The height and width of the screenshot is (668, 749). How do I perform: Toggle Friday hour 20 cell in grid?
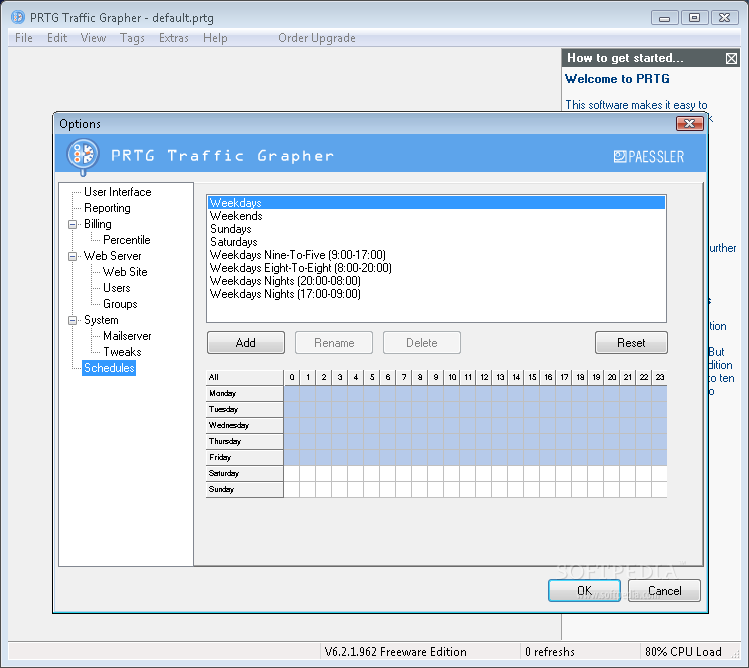(612, 458)
